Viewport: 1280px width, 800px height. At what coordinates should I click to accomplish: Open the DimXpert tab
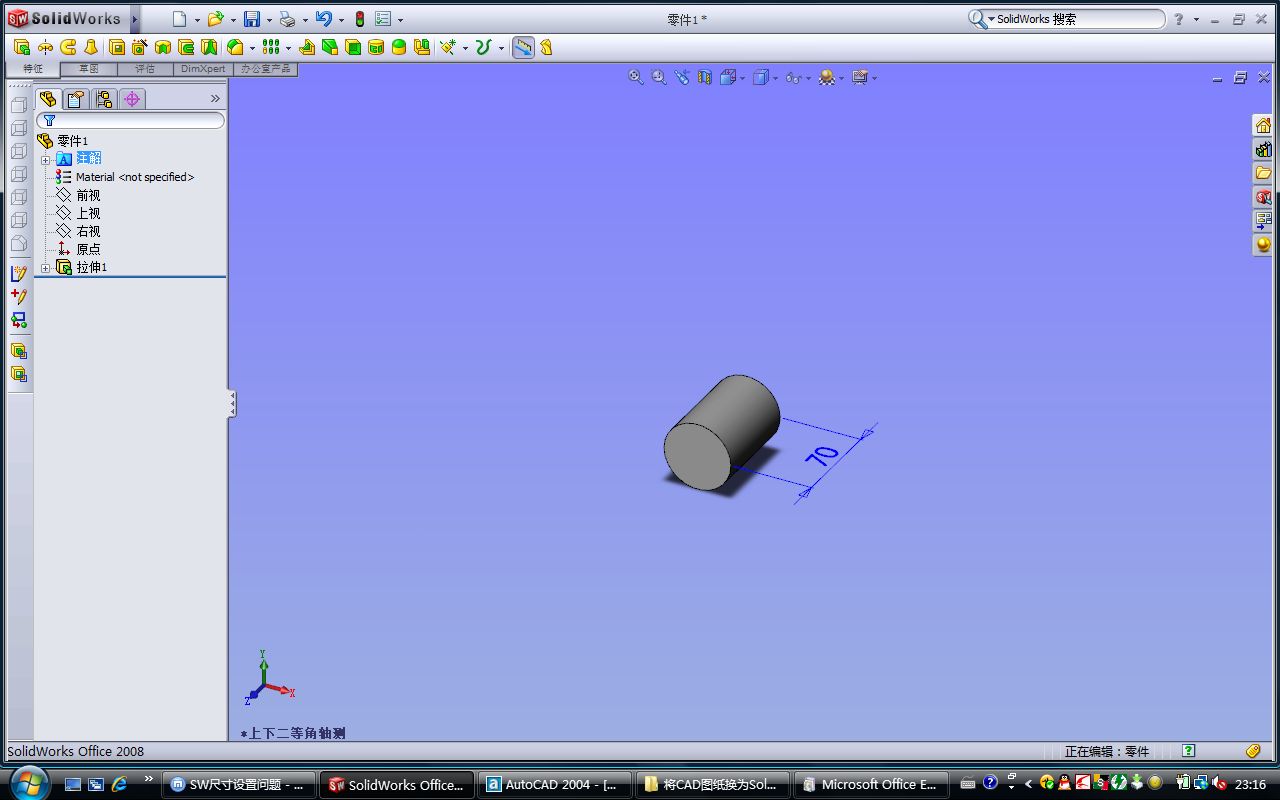pos(203,69)
